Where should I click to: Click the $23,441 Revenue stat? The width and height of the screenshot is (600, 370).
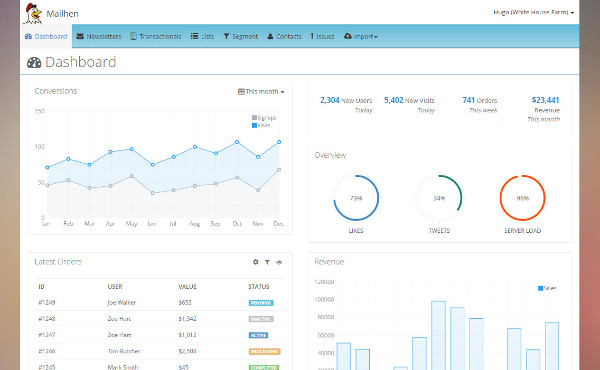point(543,109)
